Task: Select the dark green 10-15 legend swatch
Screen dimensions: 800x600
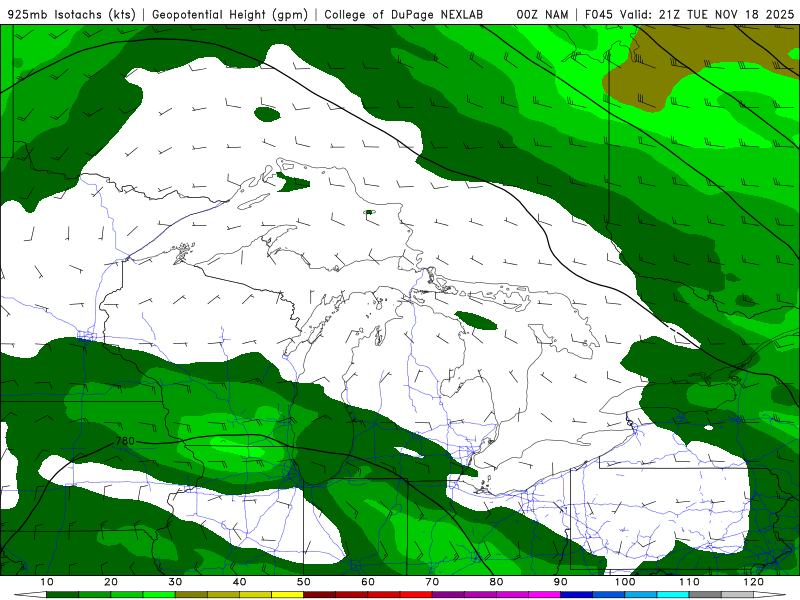Action: click(x=62, y=595)
